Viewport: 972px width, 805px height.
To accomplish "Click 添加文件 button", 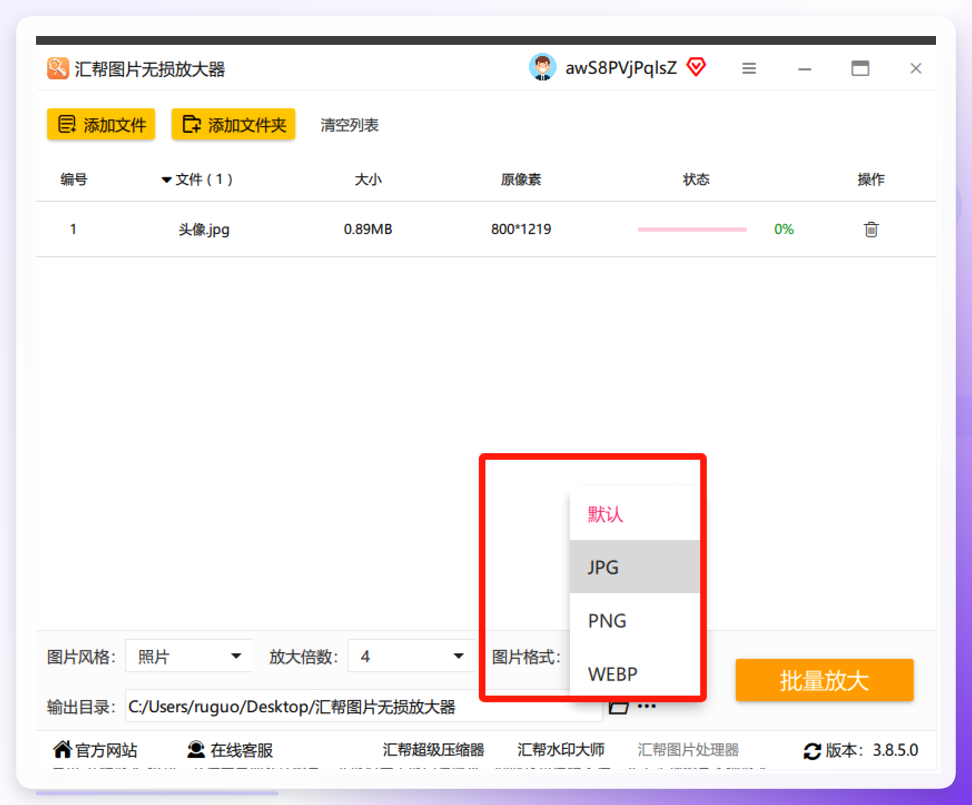I will (101, 125).
